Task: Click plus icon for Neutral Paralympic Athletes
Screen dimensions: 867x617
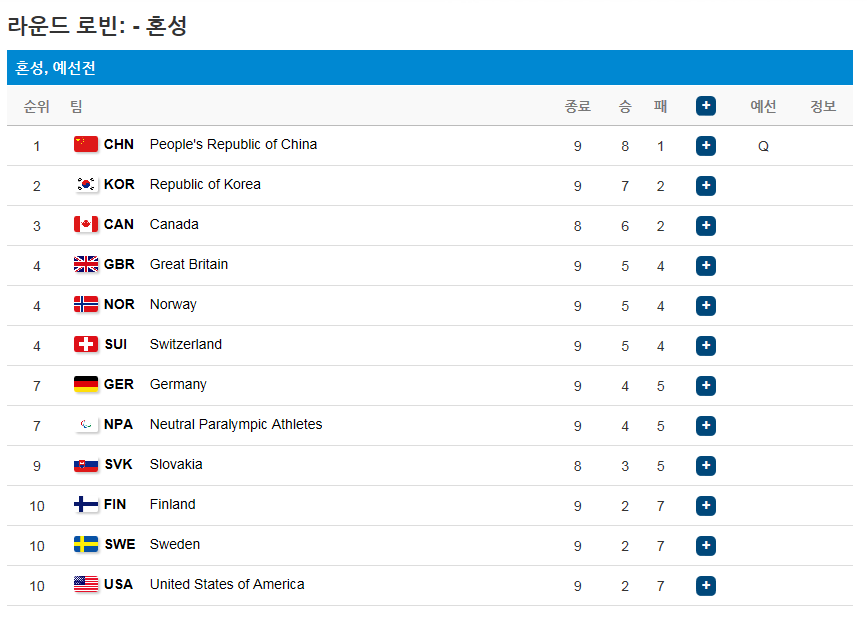Action: [x=706, y=426]
